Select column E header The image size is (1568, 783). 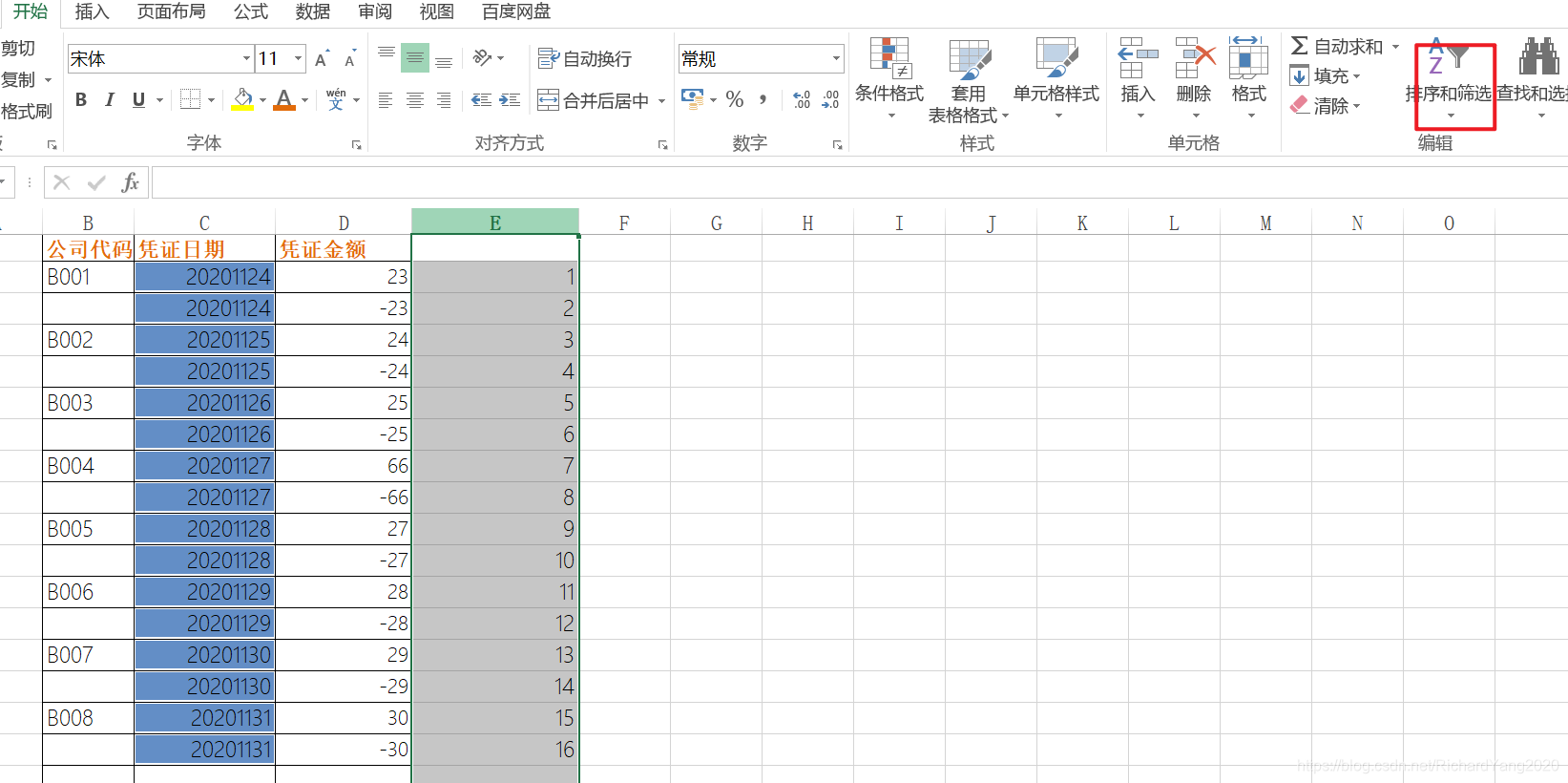pos(495,222)
